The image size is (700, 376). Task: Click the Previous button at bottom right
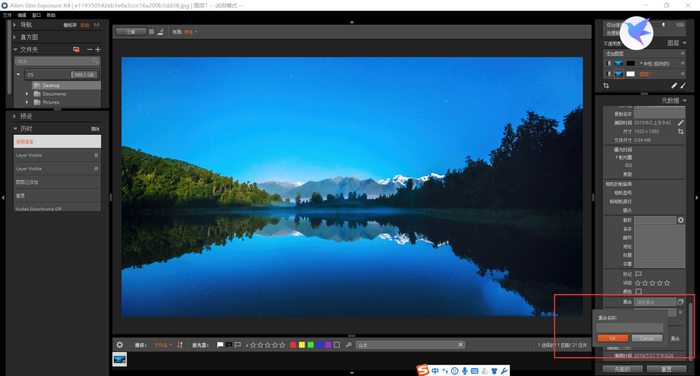tap(622, 369)
